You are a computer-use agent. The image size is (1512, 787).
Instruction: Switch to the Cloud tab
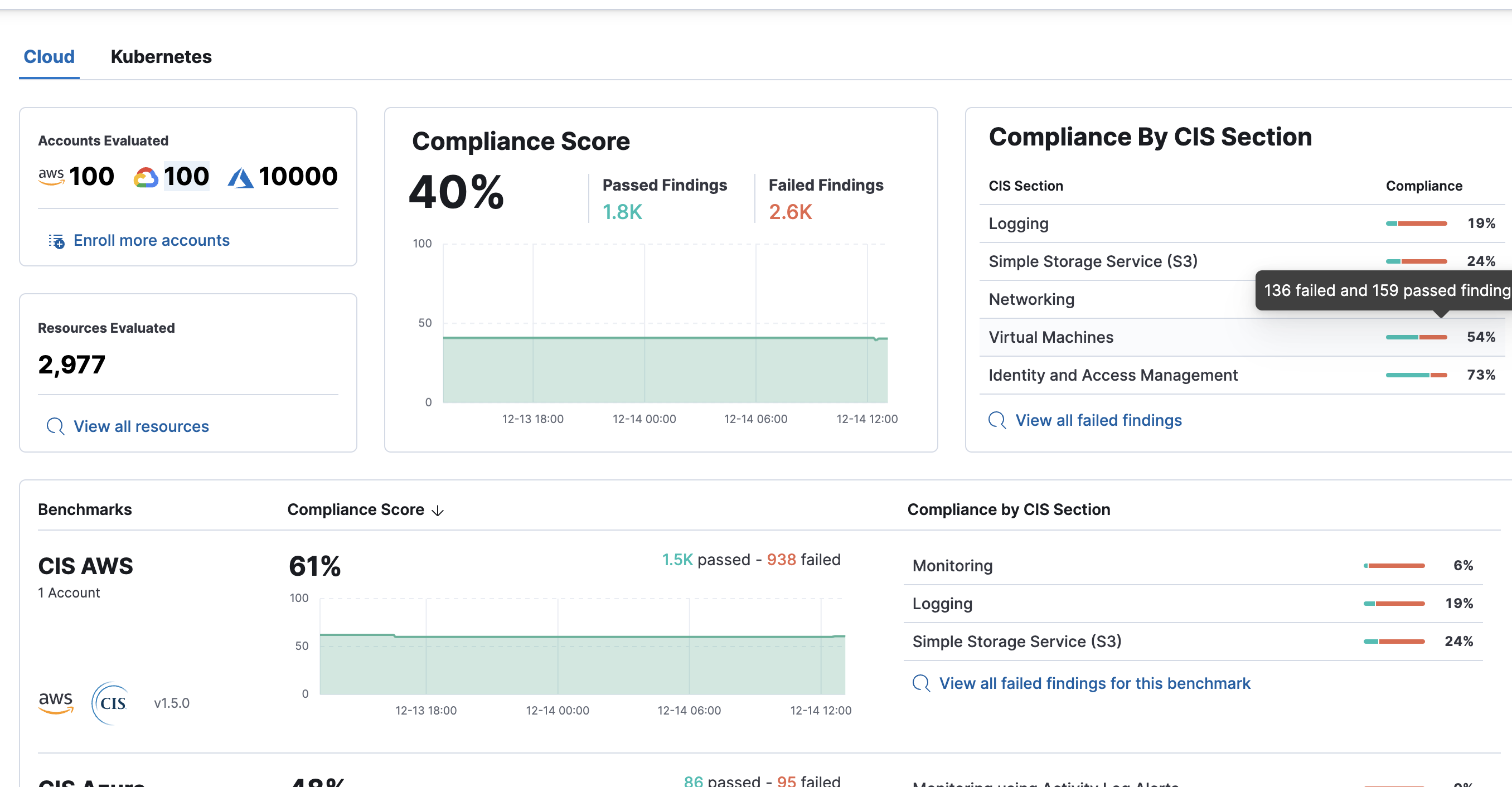(49, 56)
